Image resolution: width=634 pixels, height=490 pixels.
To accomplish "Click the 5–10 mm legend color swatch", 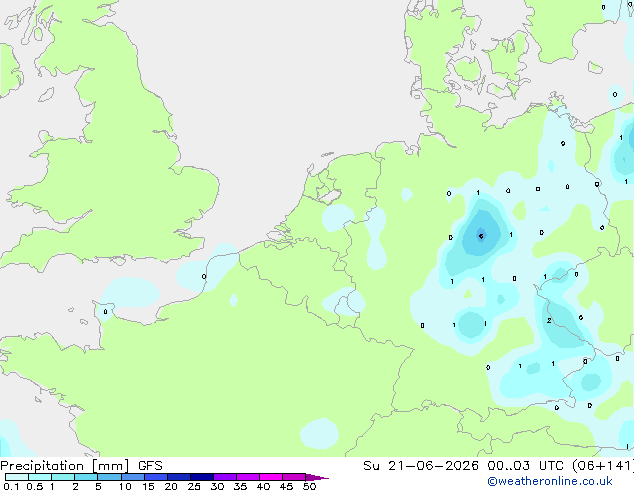I will (x=110, y=477).
